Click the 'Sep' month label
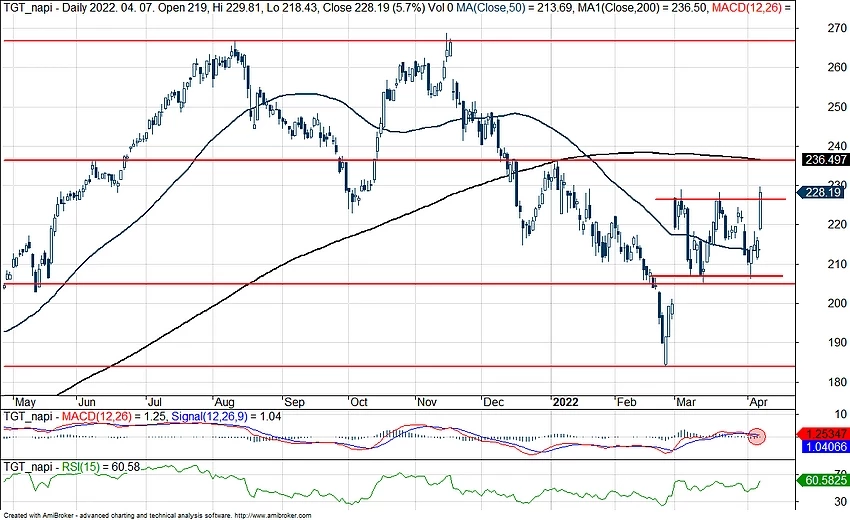The height and width of the screenshot is (520, 850). click(294, 402)
